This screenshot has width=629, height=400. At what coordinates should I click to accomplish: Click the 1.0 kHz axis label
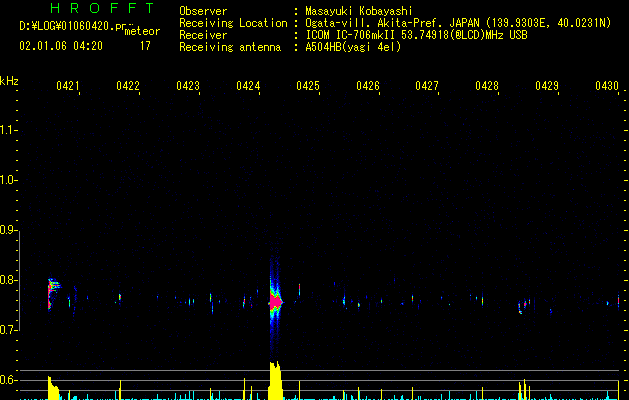pyautogui.click(x=8, y=180)
